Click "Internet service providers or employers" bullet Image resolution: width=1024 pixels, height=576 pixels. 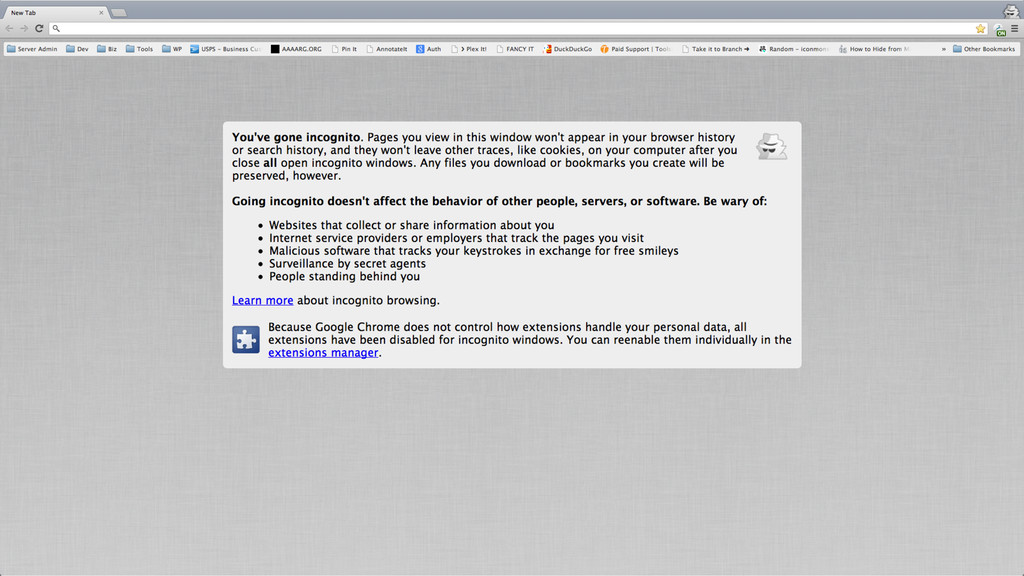(456, 238)
